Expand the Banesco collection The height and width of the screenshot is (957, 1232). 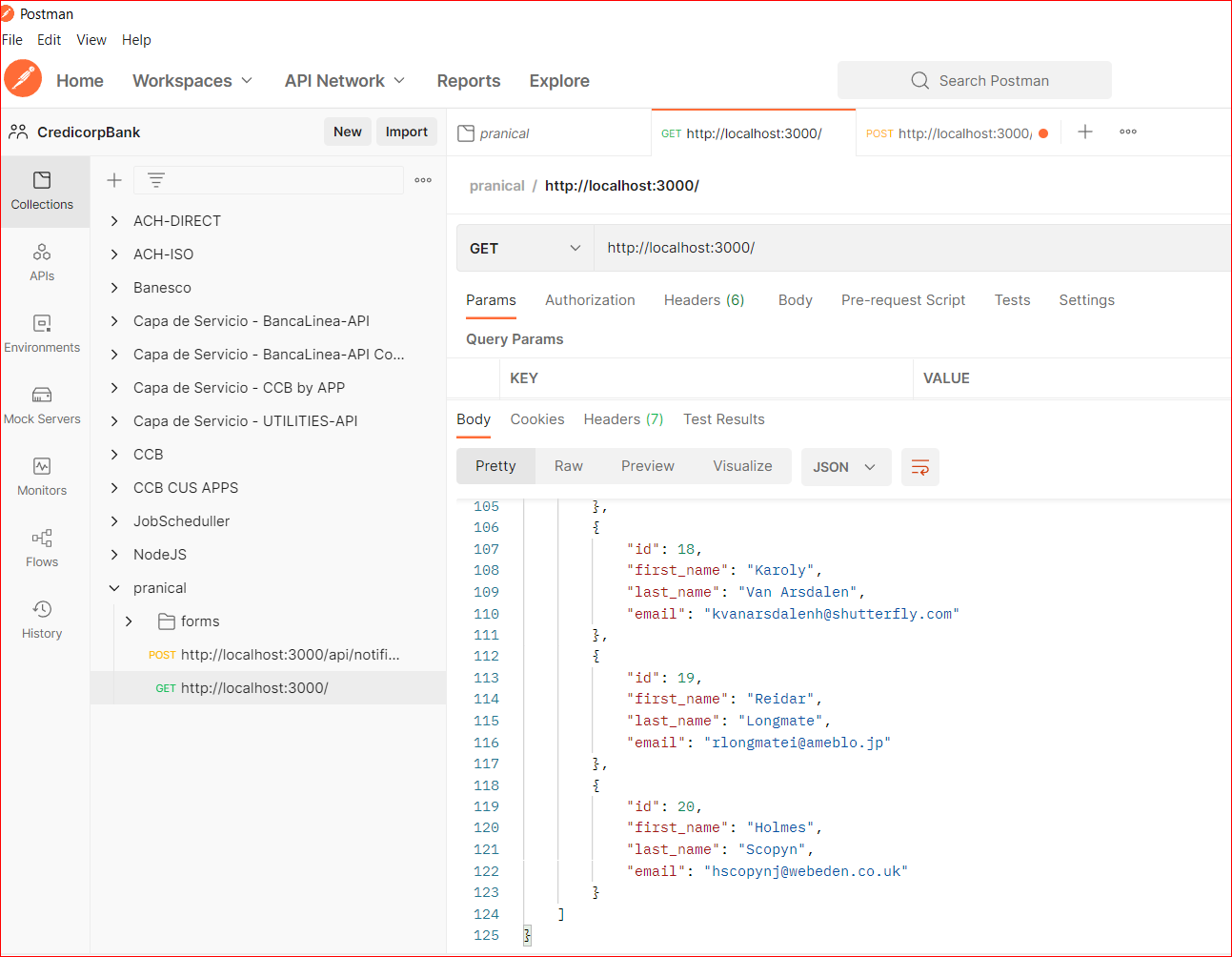coord(114,288)
